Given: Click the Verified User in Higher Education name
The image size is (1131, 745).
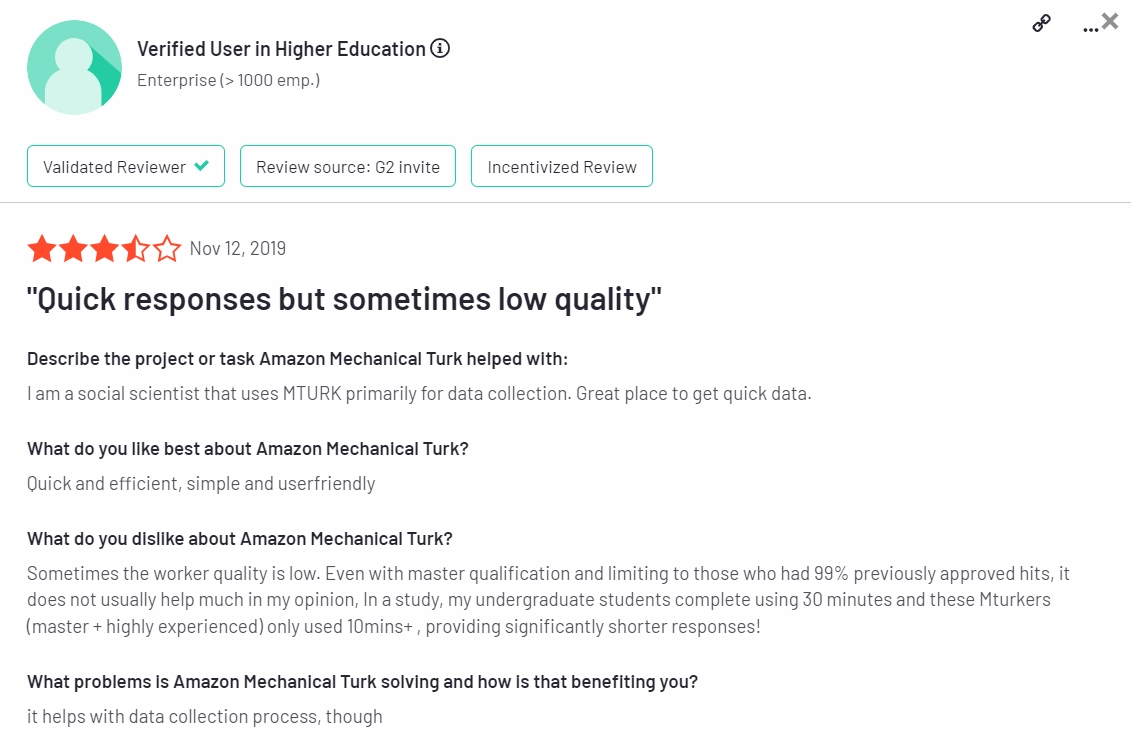Looking at the screenshot, I should 281,49.
